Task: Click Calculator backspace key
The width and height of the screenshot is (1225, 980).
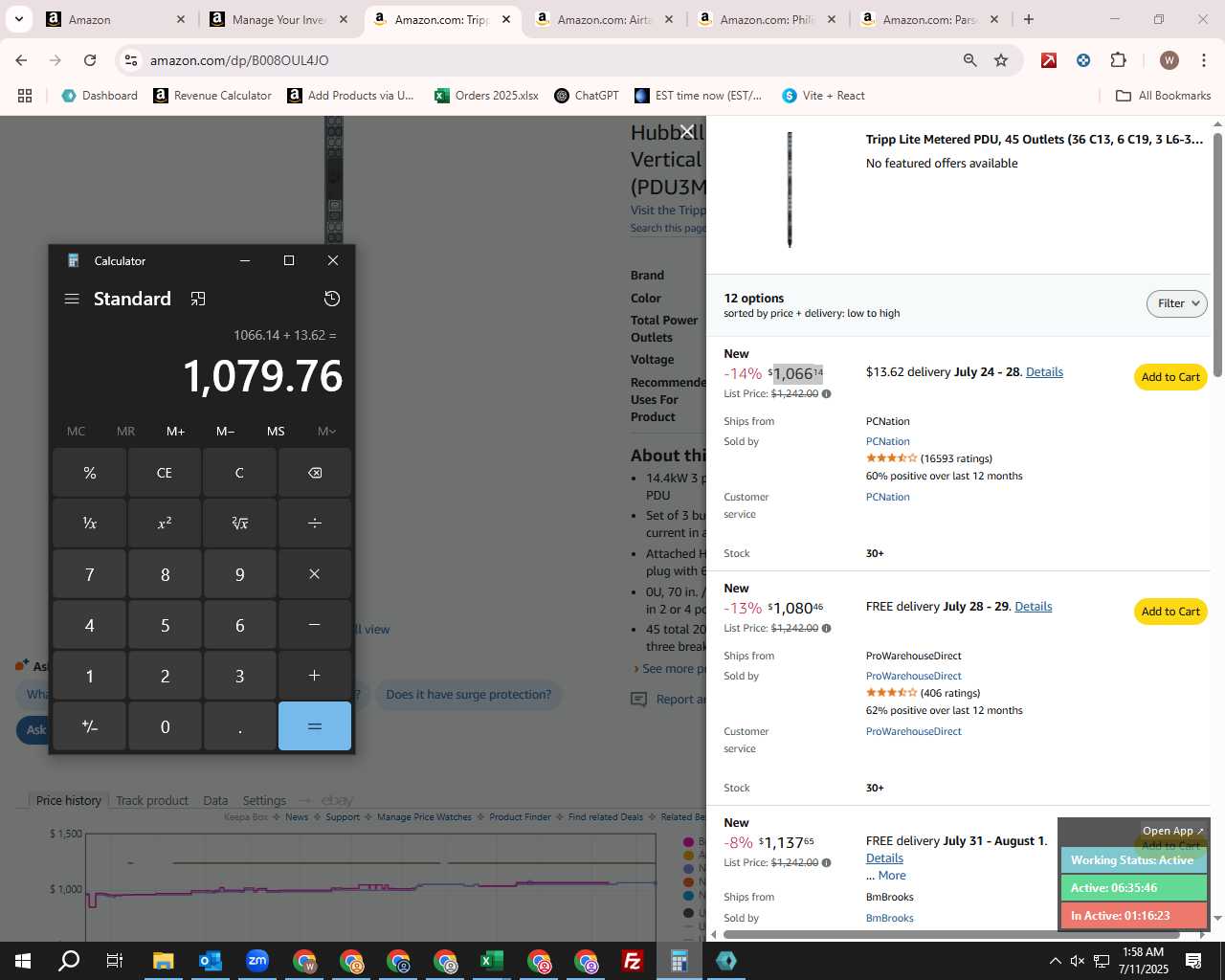Action: 315,473
